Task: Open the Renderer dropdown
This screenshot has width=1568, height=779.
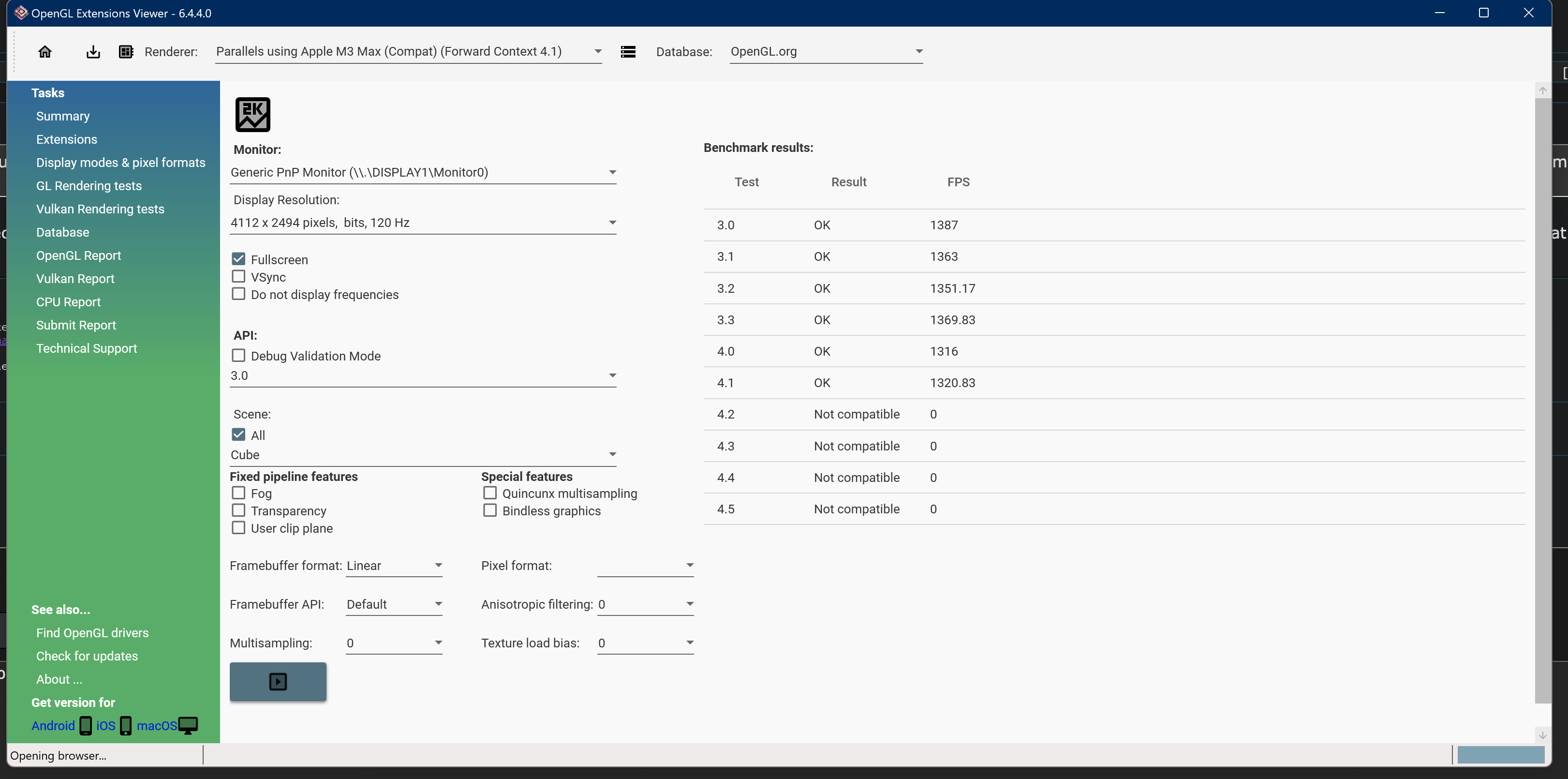Action: [x=597, y=52]
